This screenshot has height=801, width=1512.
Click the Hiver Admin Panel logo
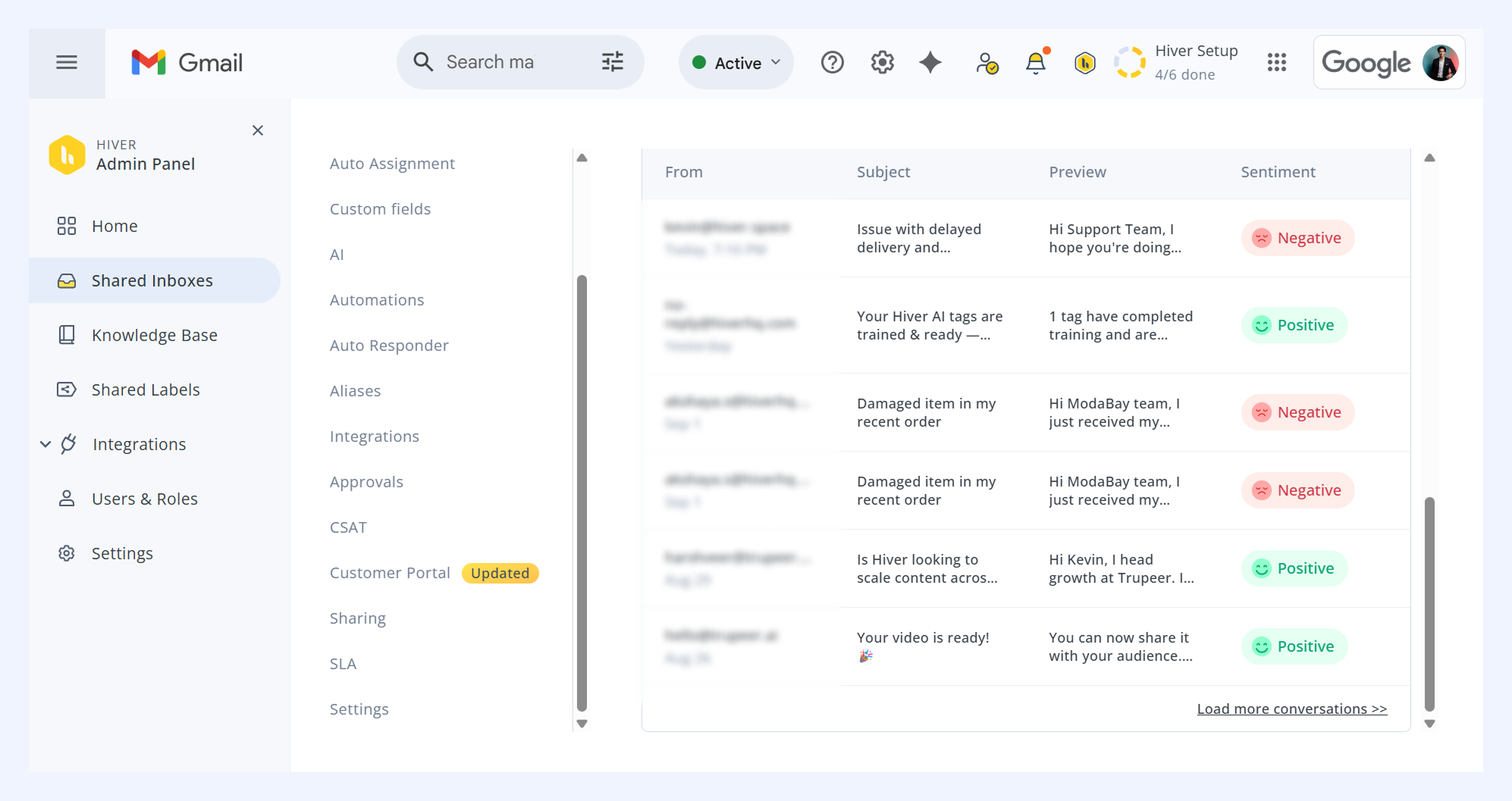click(67, 155)
